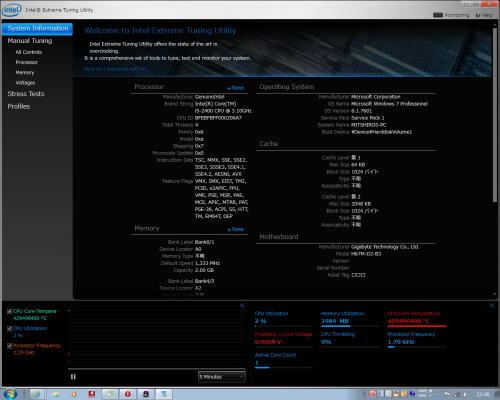Open the Profiles menu item
Screen dimensions: 500x400
pos(19,106)
